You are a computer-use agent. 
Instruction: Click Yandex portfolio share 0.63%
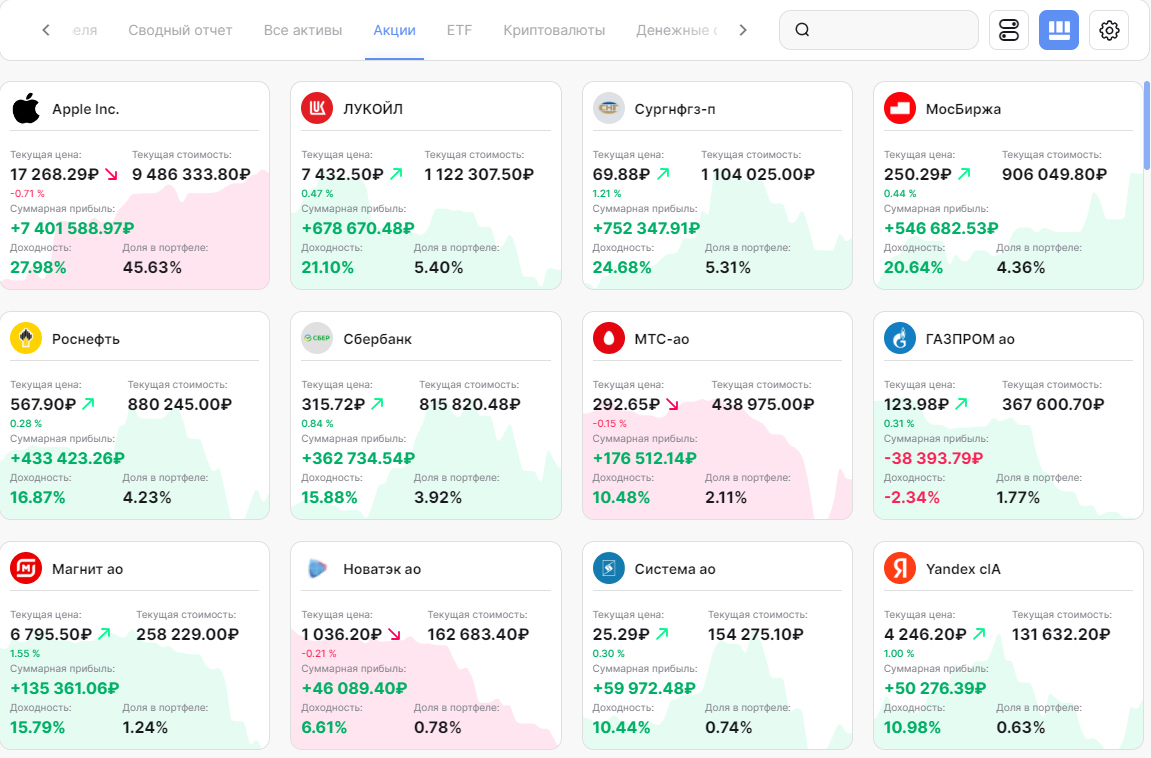point(1020,727)
